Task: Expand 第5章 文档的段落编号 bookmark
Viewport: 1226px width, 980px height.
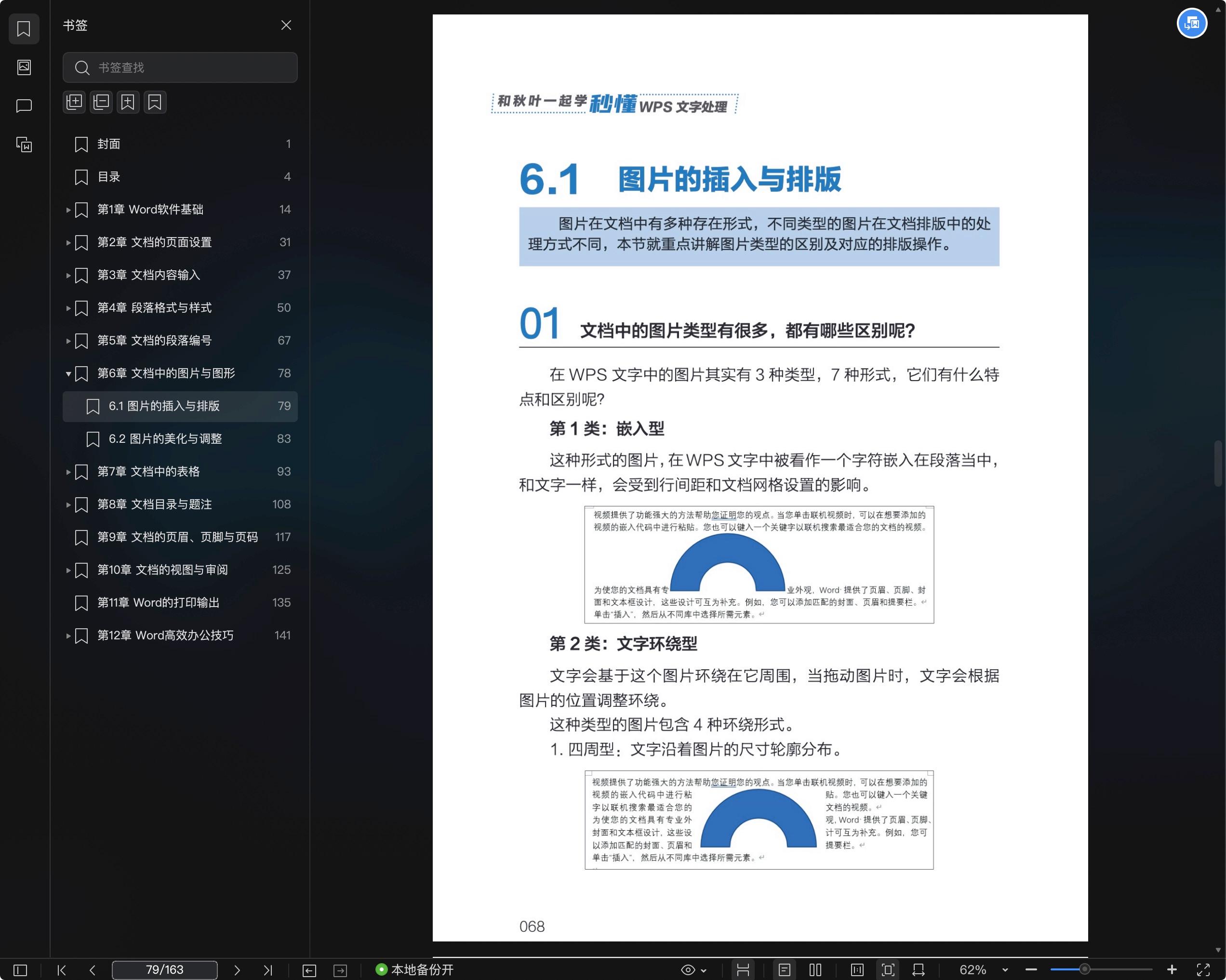Action: coord(68,341)
